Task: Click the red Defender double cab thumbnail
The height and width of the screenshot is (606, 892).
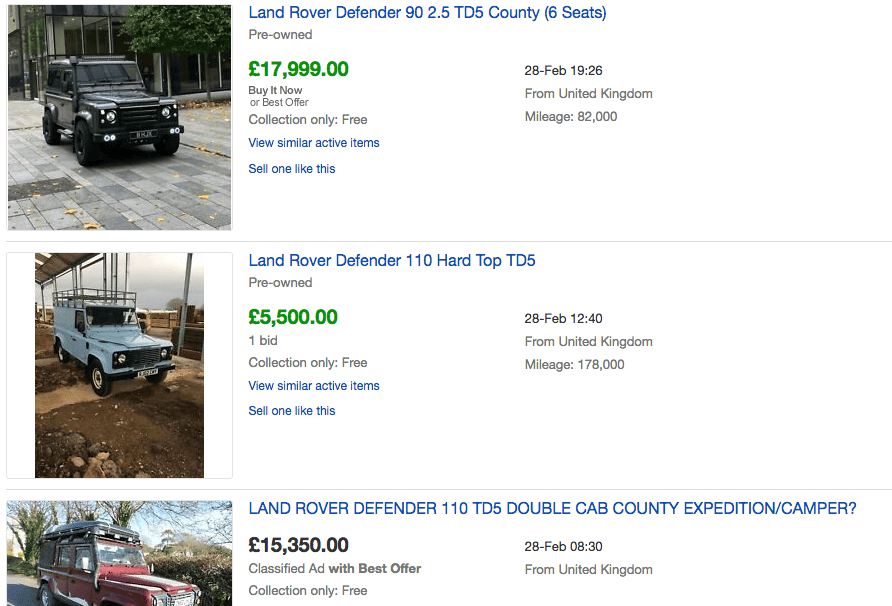Action: (x=119, y=553)
